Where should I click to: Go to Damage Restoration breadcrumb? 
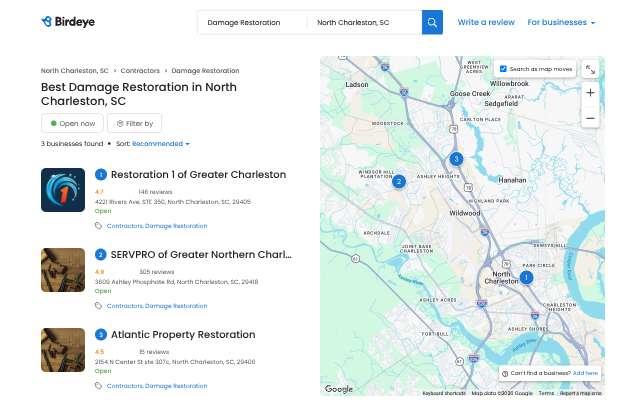(205, 71)
